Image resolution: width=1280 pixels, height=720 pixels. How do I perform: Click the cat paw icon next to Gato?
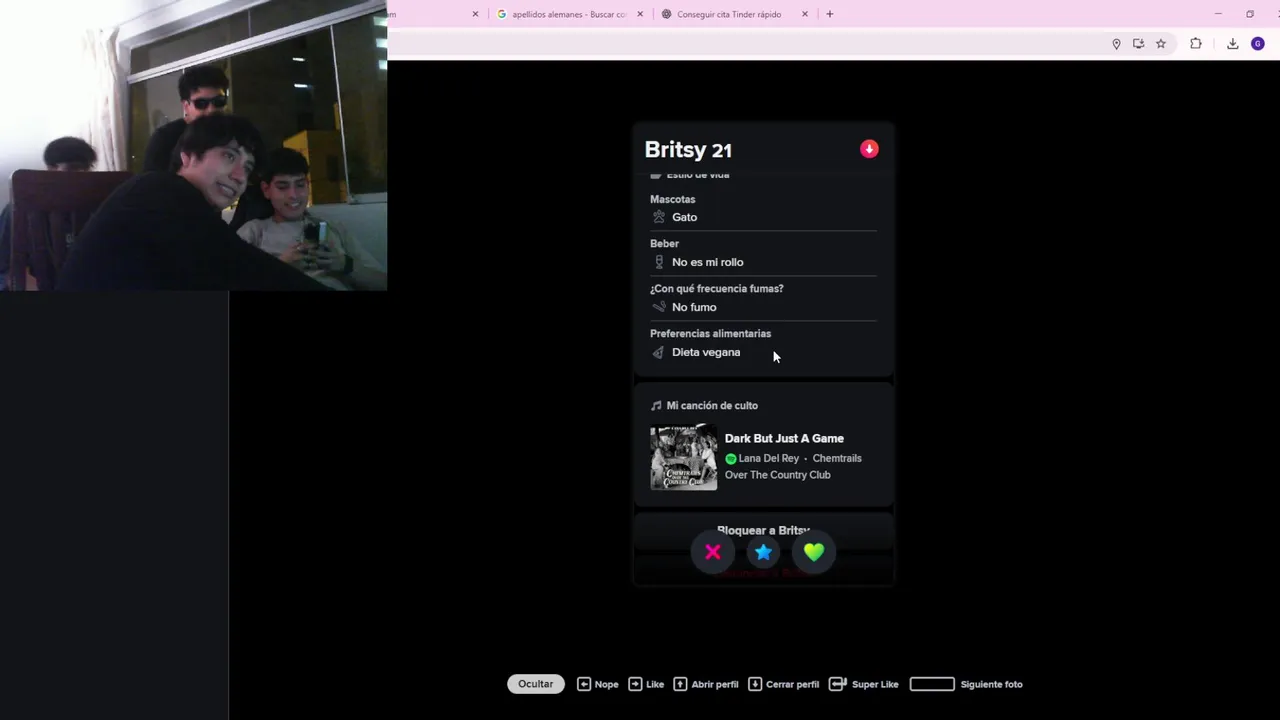(x=658, y=217)
